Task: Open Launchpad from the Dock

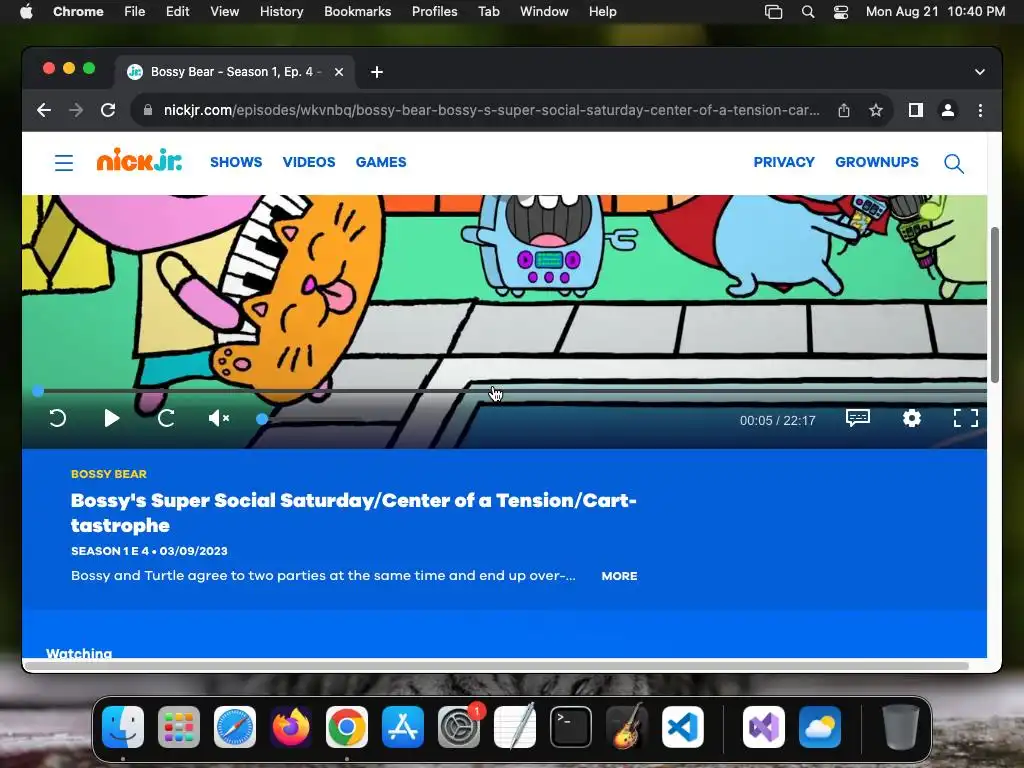Action: pos(179,727)
